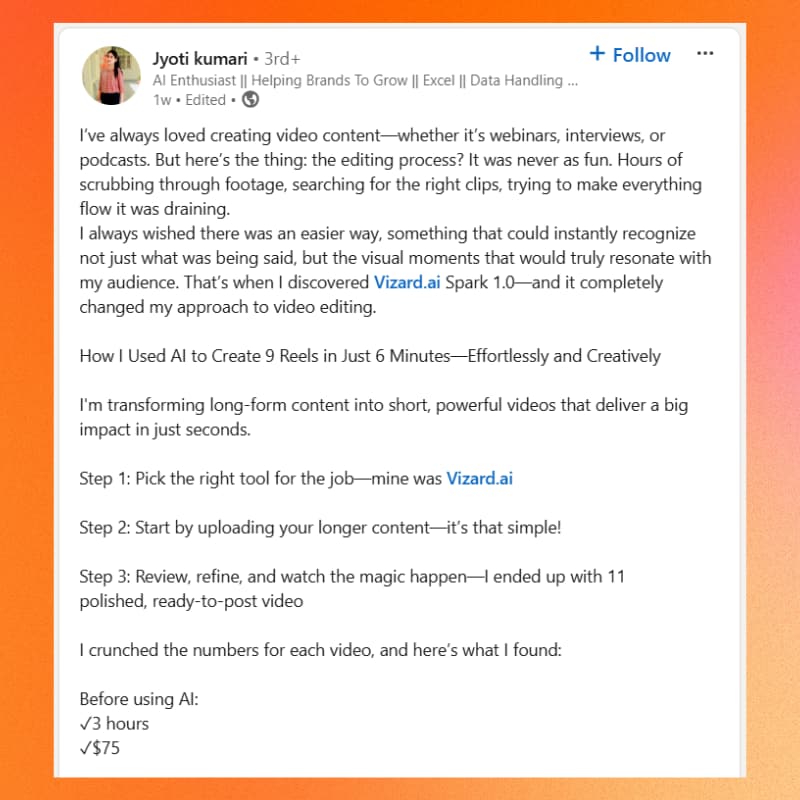Screen dimensions: 800x800
Task: Open the Vizard.ai link in Step 1
Action: [479, 478]
